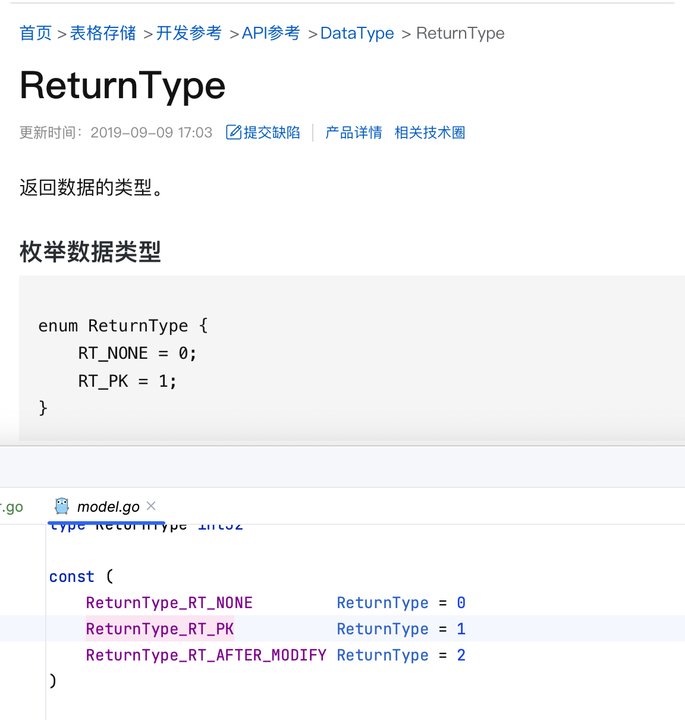Click ReturnType_RT_NONE constant name
Viewport: 685px width, 720px height.
[169, 602]
